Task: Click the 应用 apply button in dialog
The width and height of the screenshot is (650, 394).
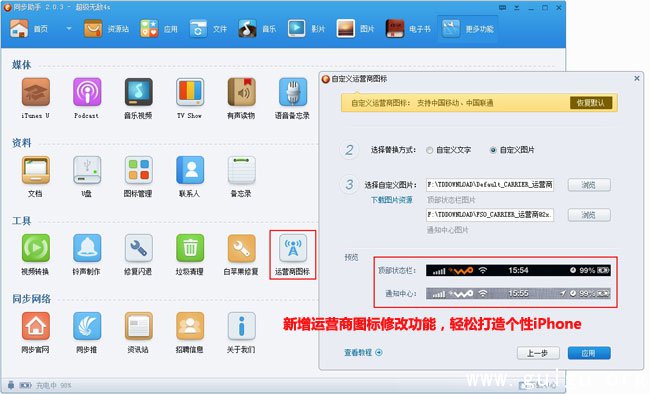Action: [589, 353]
